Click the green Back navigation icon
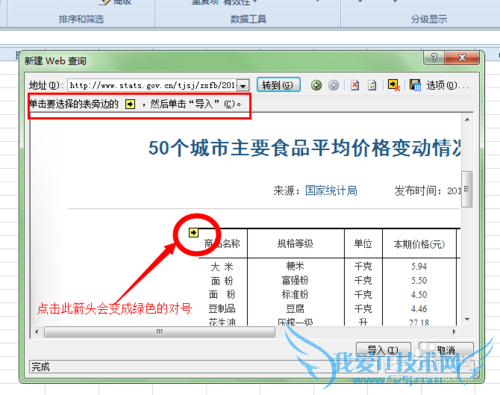Screen dimensions: 500x395 (x=316, y=85)
